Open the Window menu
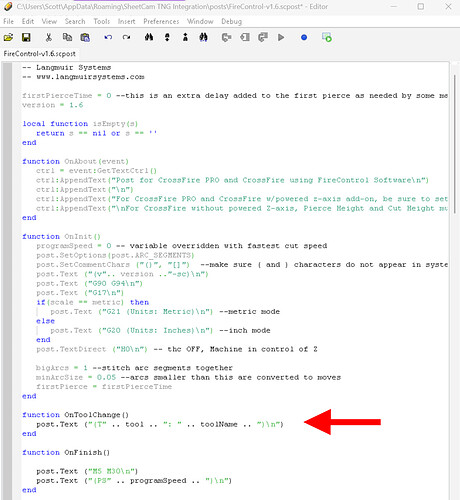The image size is (460, 500). pyautogui.click(x=200, y=21)
